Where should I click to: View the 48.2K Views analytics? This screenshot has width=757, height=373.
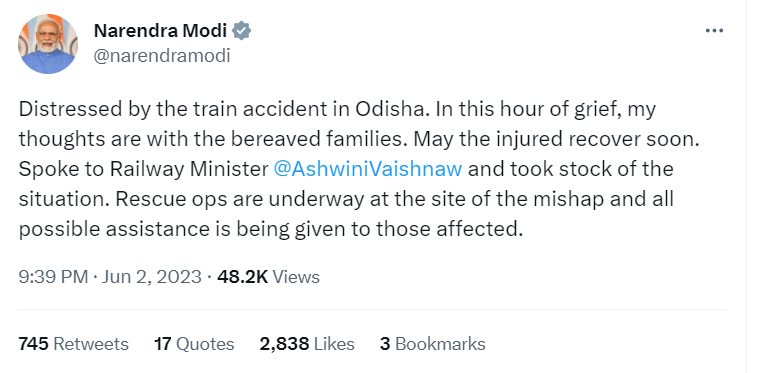click(268, 277)
